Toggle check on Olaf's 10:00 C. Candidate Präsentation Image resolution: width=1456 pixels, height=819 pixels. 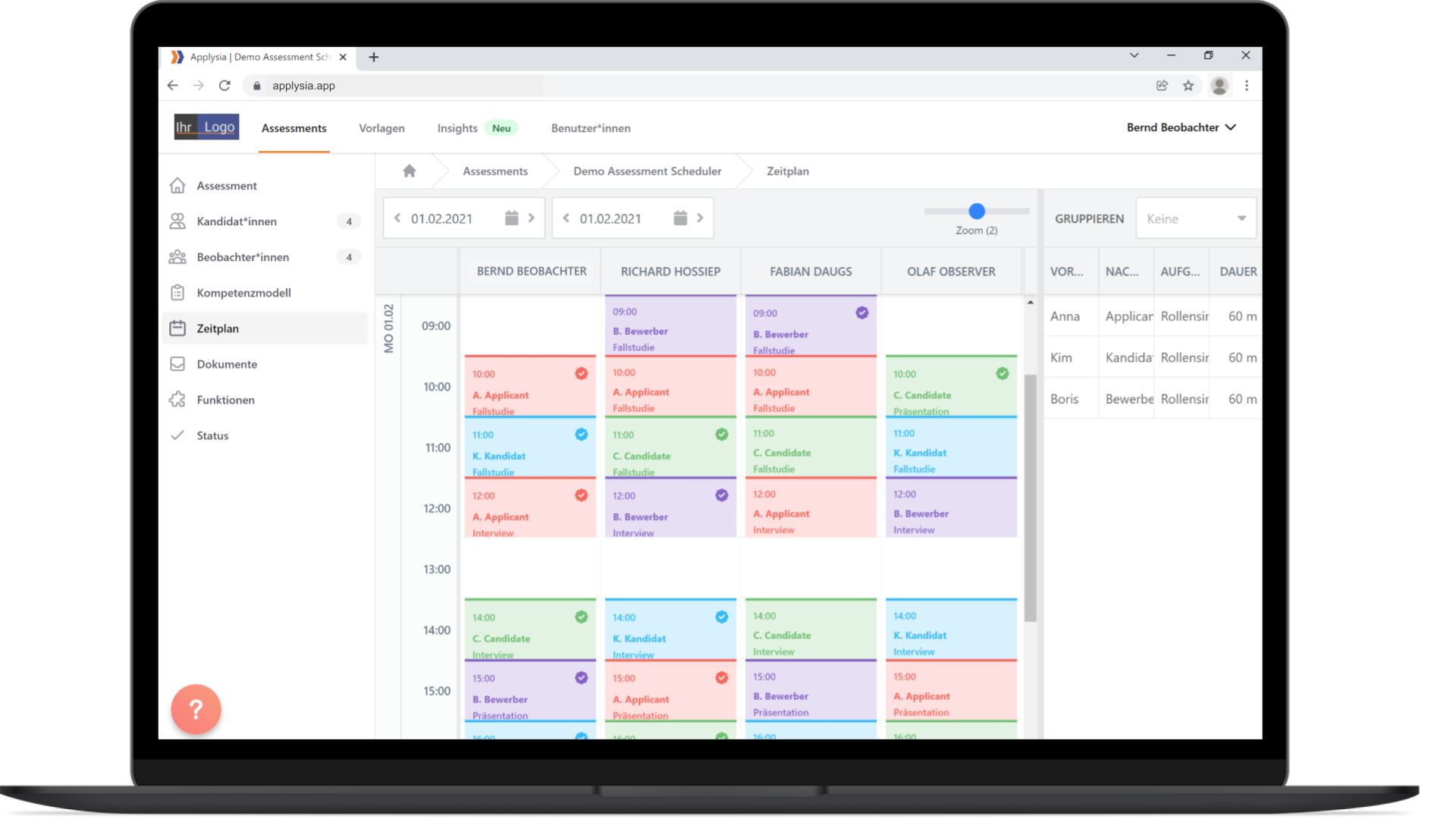[1003, 373]
